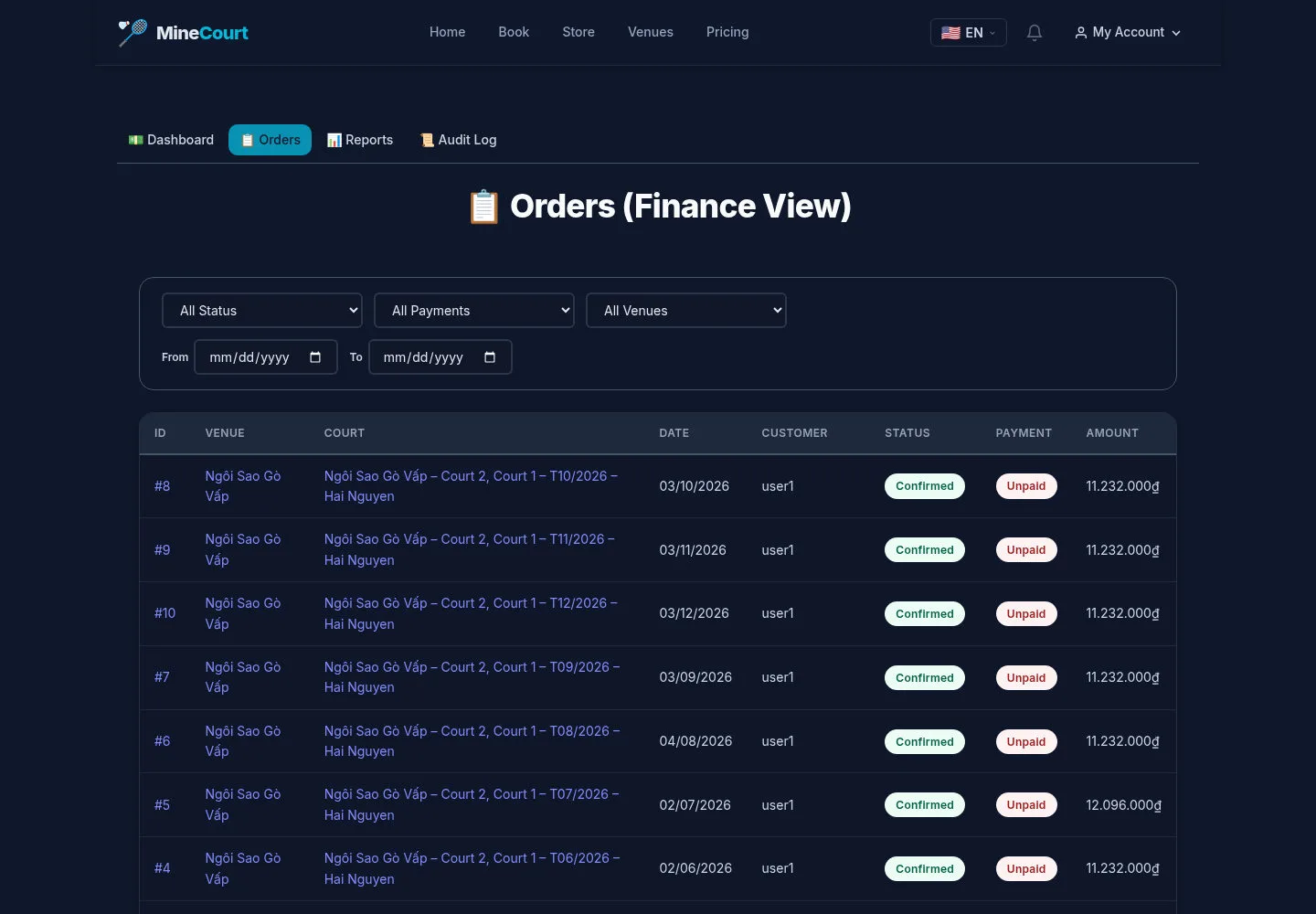1316x914 pixels.
Task: Expand the All Payments dropdown
Action: coord(474,311)
